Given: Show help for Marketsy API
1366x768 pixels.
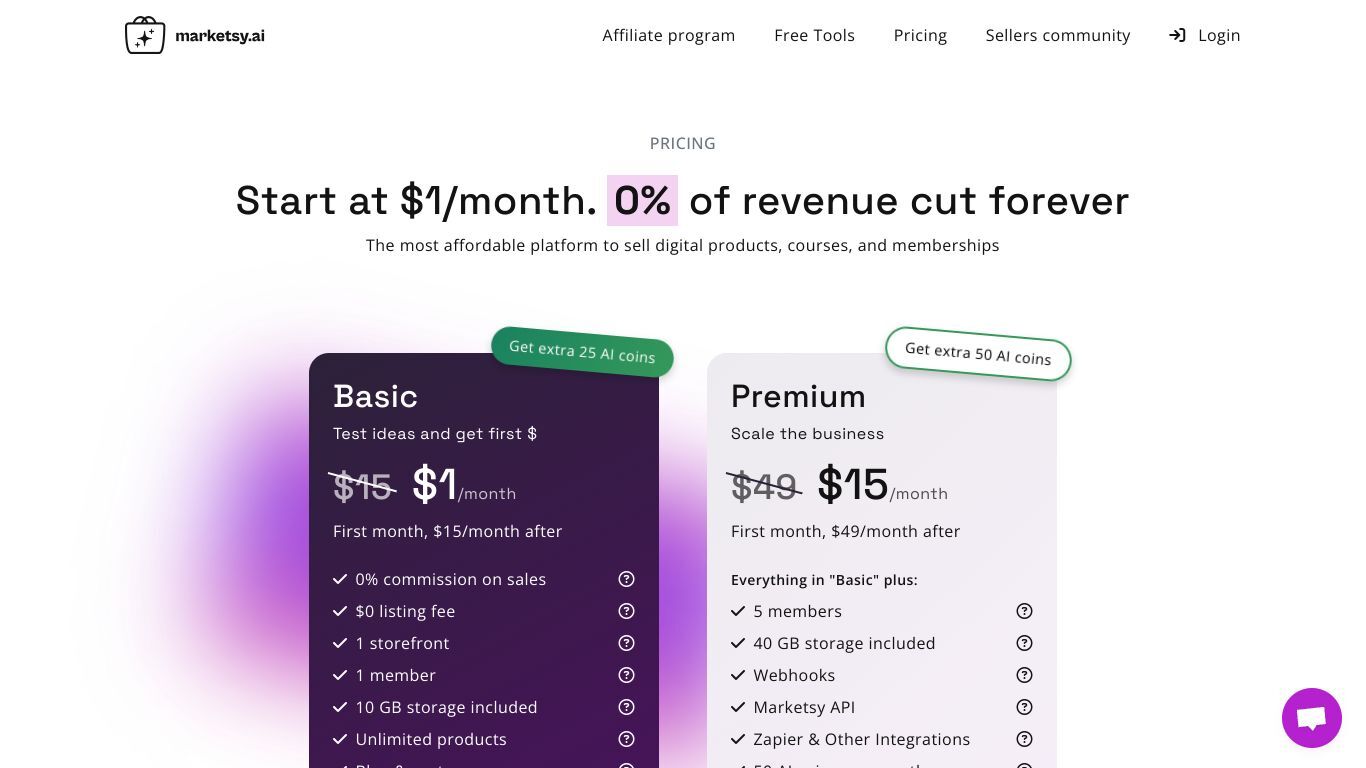Looking at the screenshot, I should pos(1024,707).
